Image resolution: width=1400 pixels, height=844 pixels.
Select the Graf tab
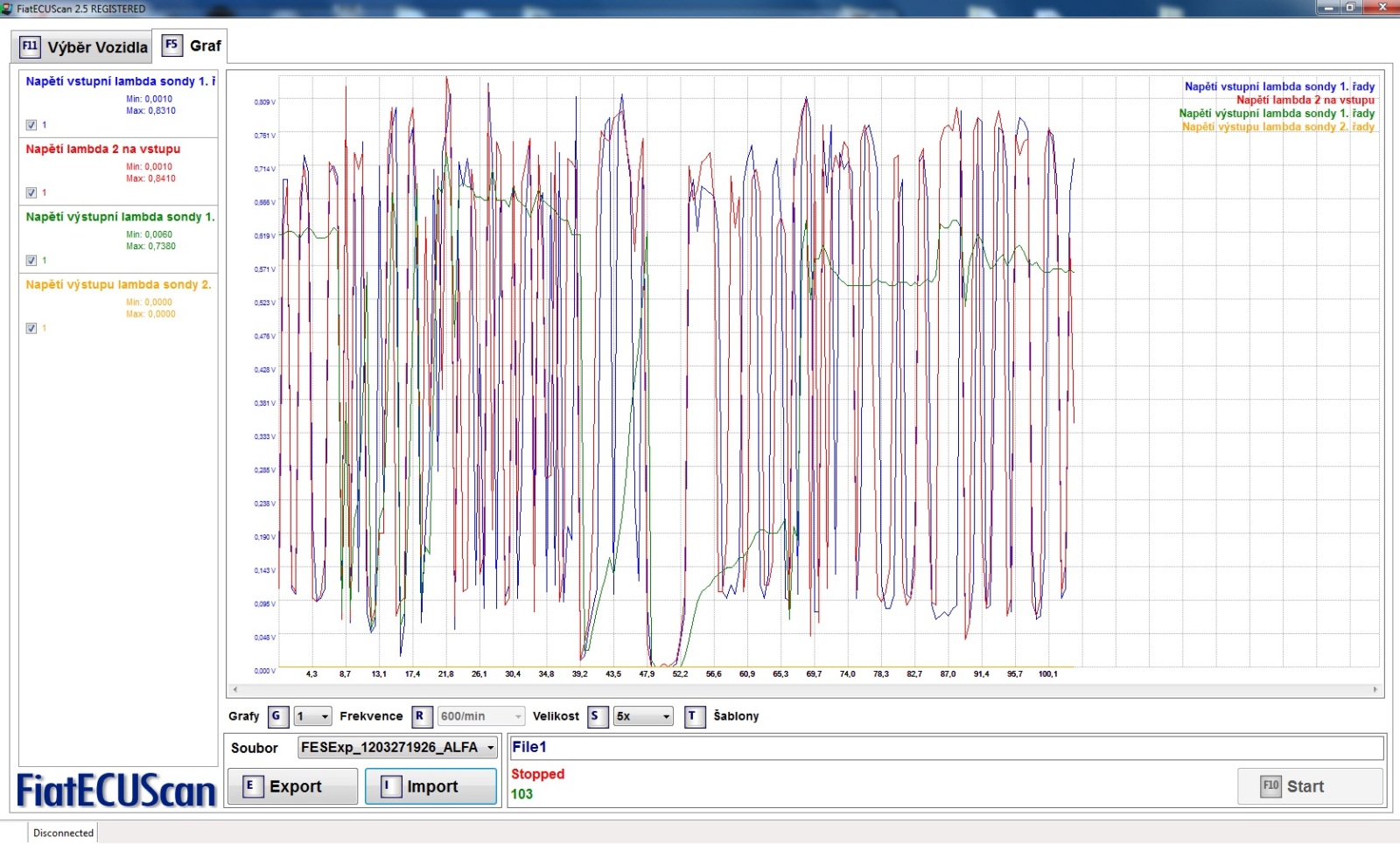tap(206, 45)
